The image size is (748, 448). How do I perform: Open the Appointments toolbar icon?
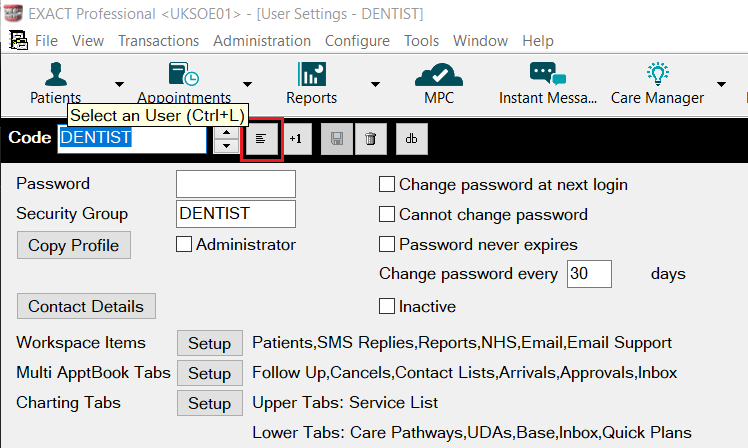(x=184, y=74)
